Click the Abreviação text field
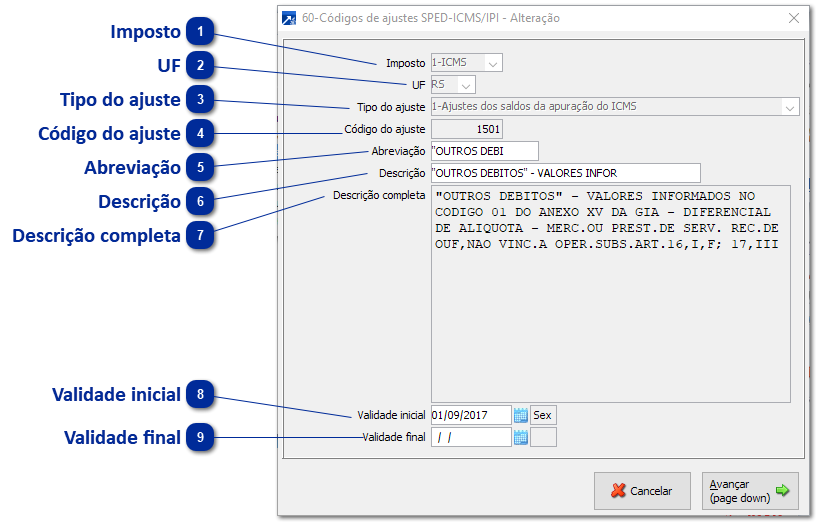This screenshot has height=527, width=823. point(483,151)
